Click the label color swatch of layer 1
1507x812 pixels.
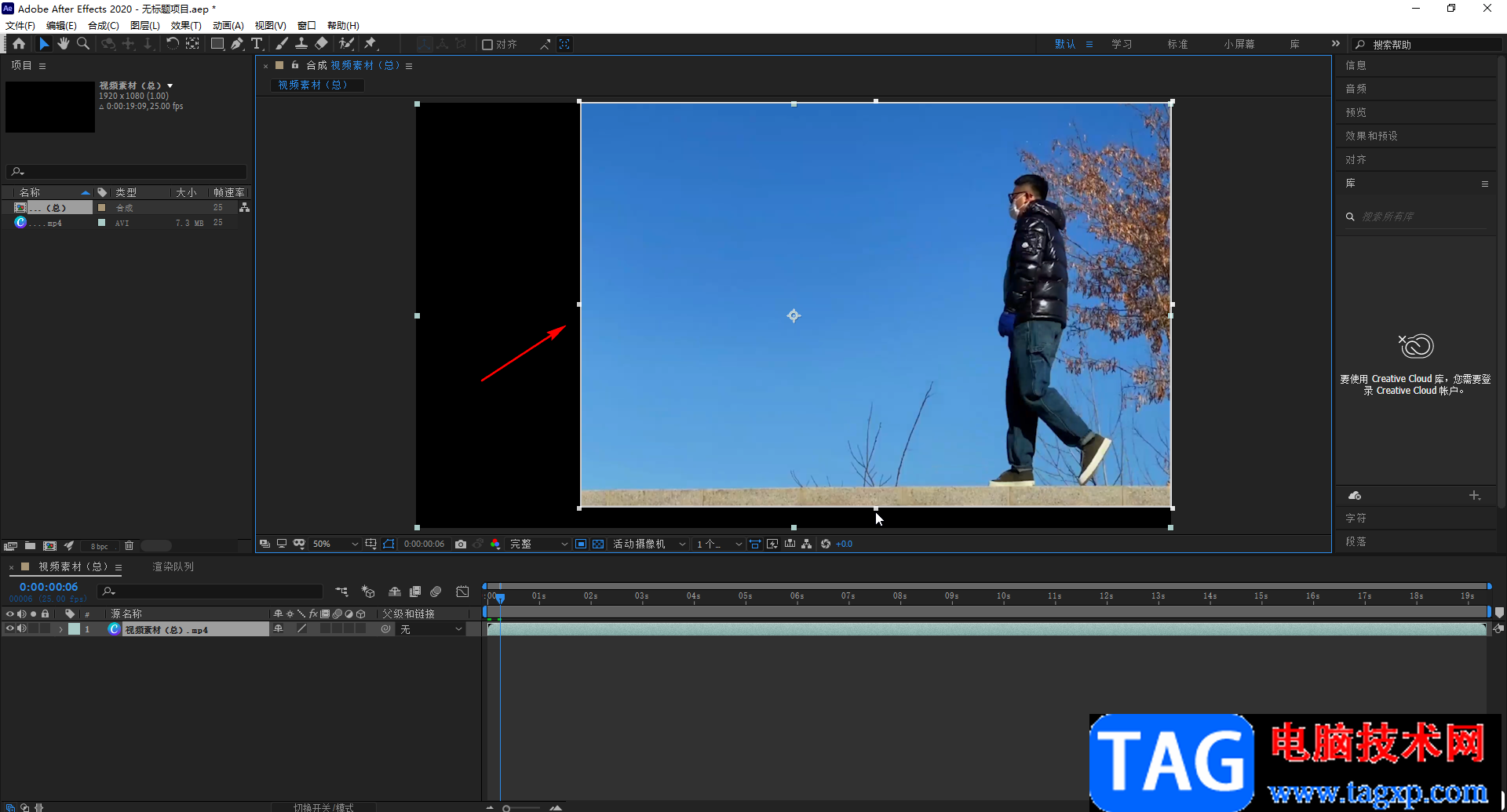pos(74,629)
